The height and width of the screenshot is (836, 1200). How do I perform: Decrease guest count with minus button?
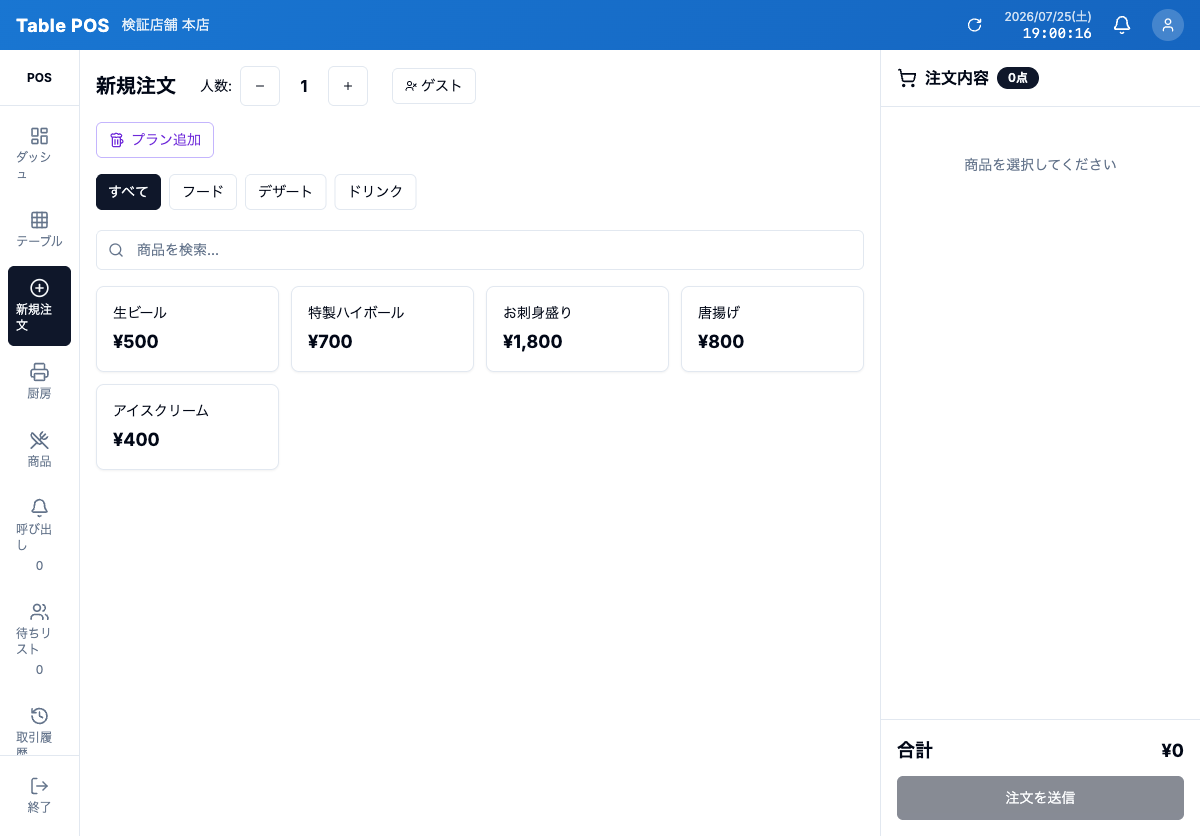(260, 86)
